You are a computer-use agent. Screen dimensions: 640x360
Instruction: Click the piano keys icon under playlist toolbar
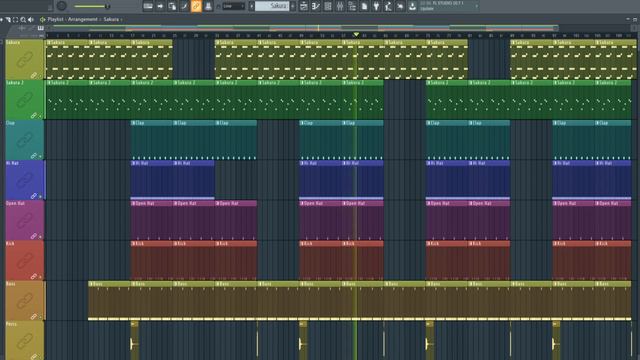click(x=40, y=28)
